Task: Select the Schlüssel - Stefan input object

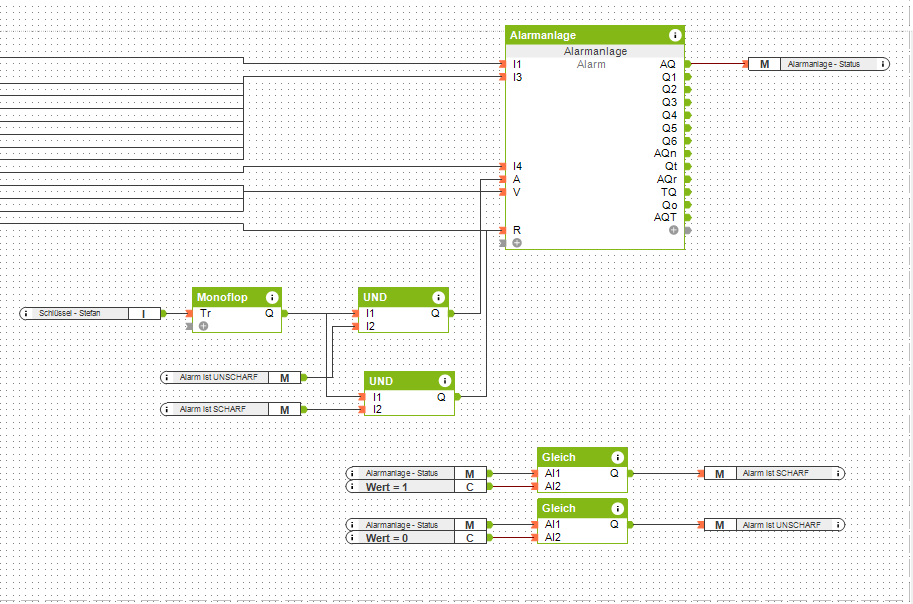Action: [90, 314]
